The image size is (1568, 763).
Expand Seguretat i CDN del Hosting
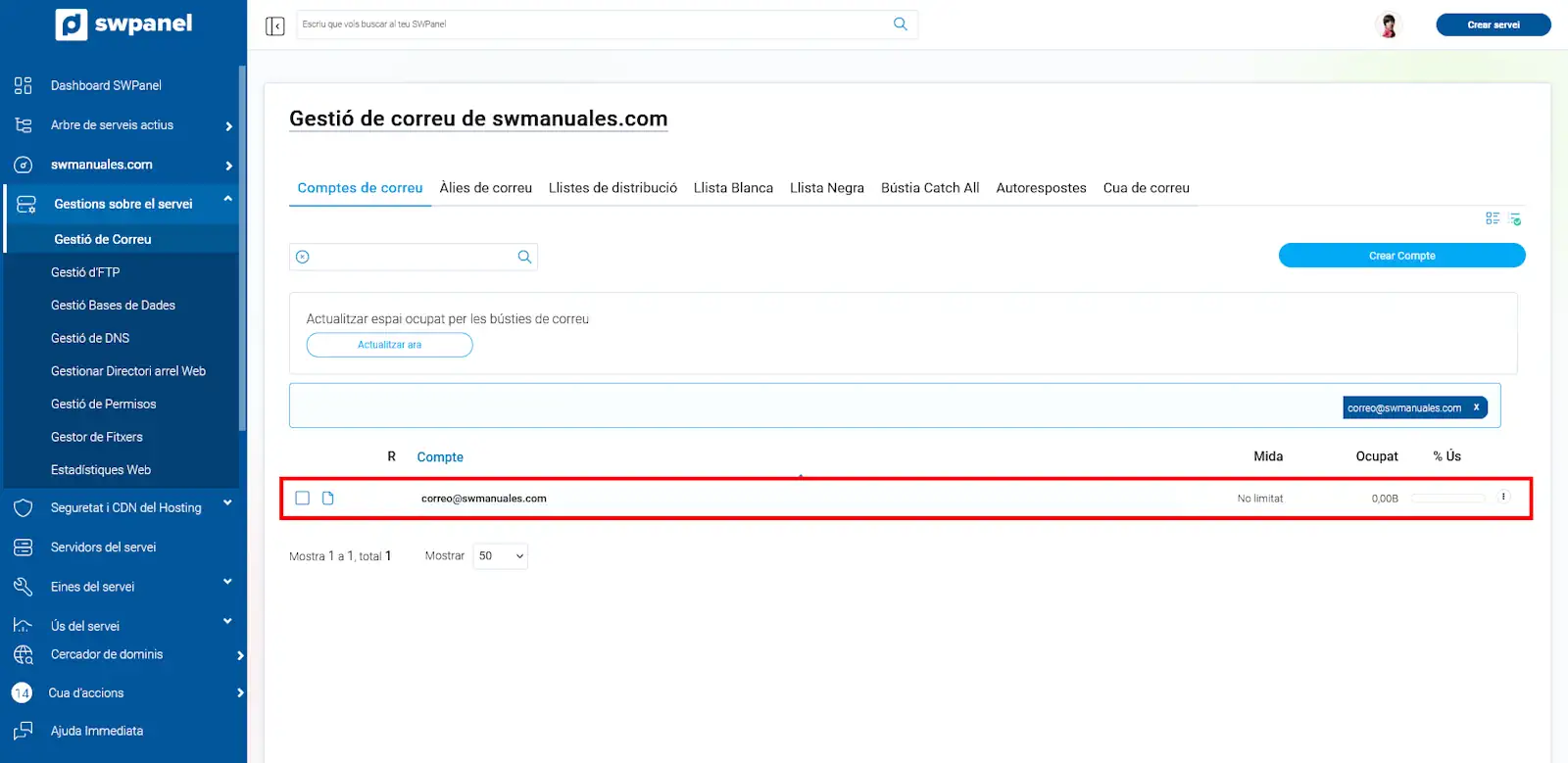click(227, 503)
